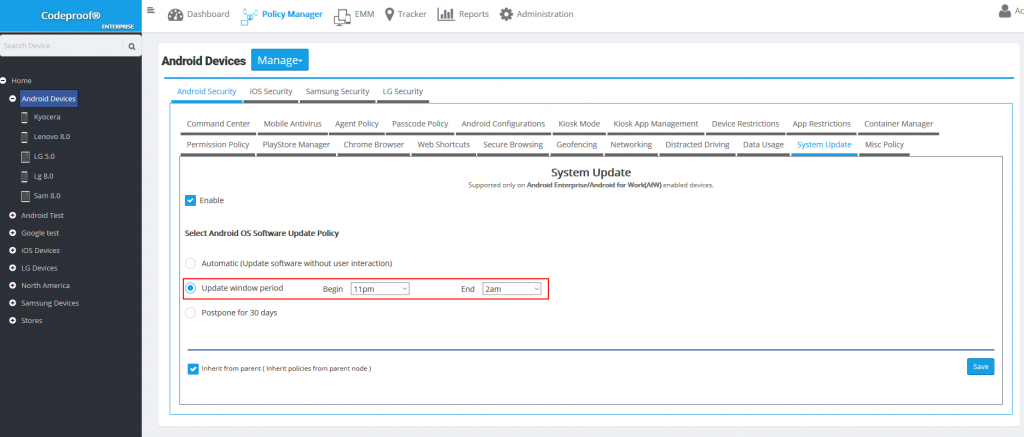Screen dimensions: 1024x437
Task: Click the search magnifier icon
Action: (131, 46)
